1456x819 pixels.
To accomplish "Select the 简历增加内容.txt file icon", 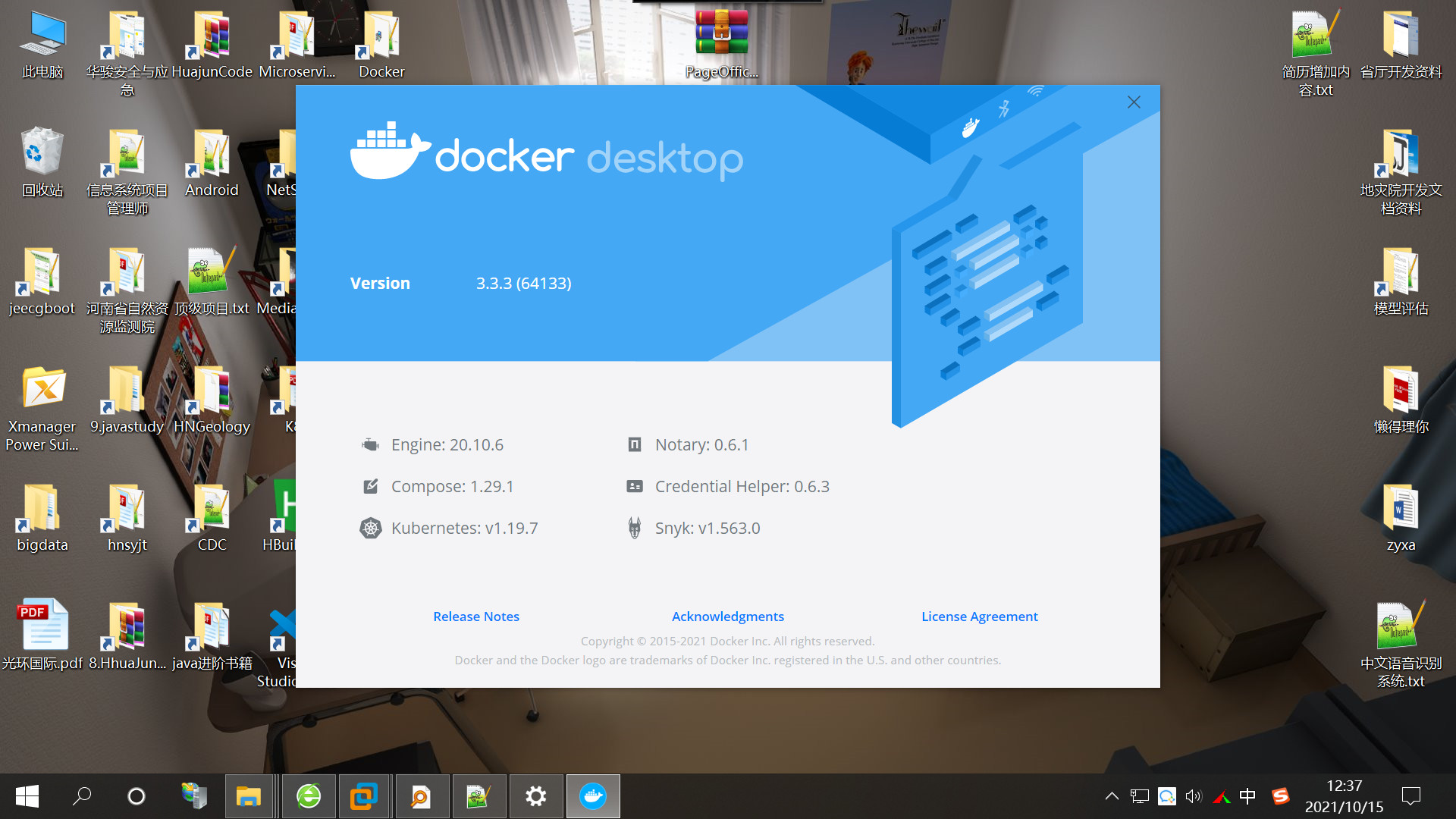I will [x=1316, y=53].
